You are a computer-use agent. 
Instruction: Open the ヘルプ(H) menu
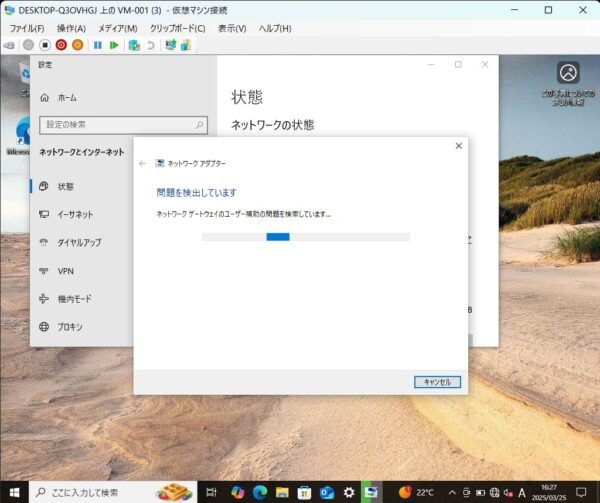pyautogui.click(x=275, y=28)
